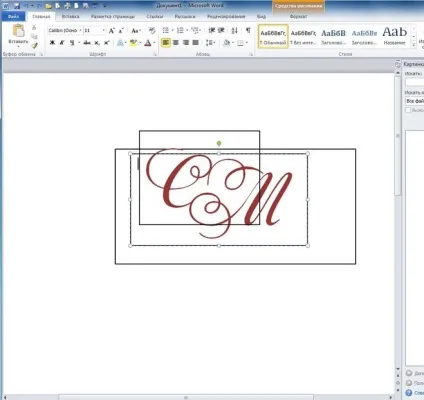Click the Cut scissors icon

pyautogui.click(x=34, y=28)
